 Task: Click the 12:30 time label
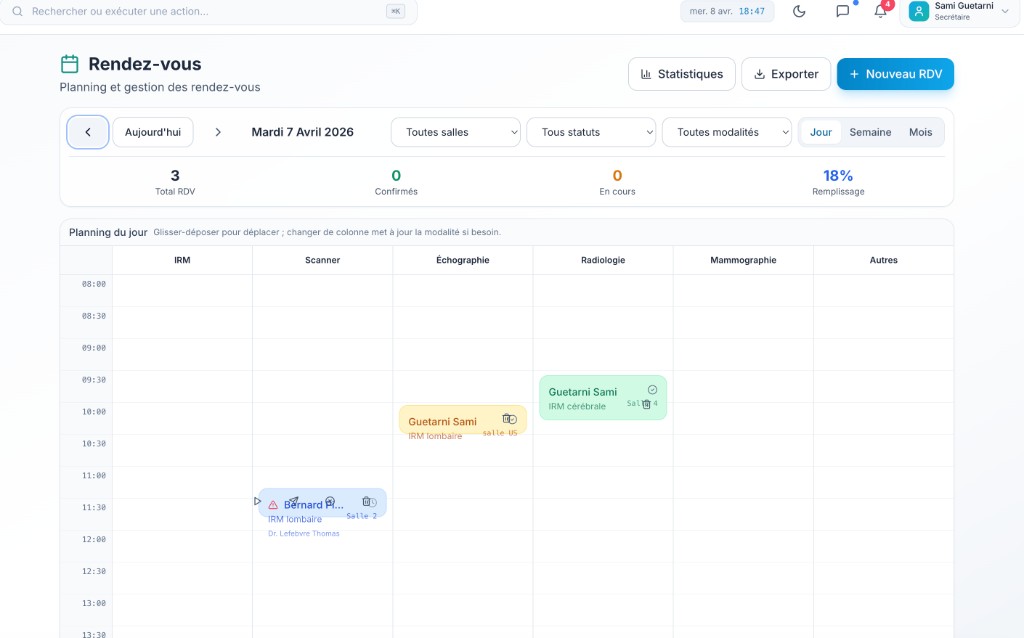[93, 571]
